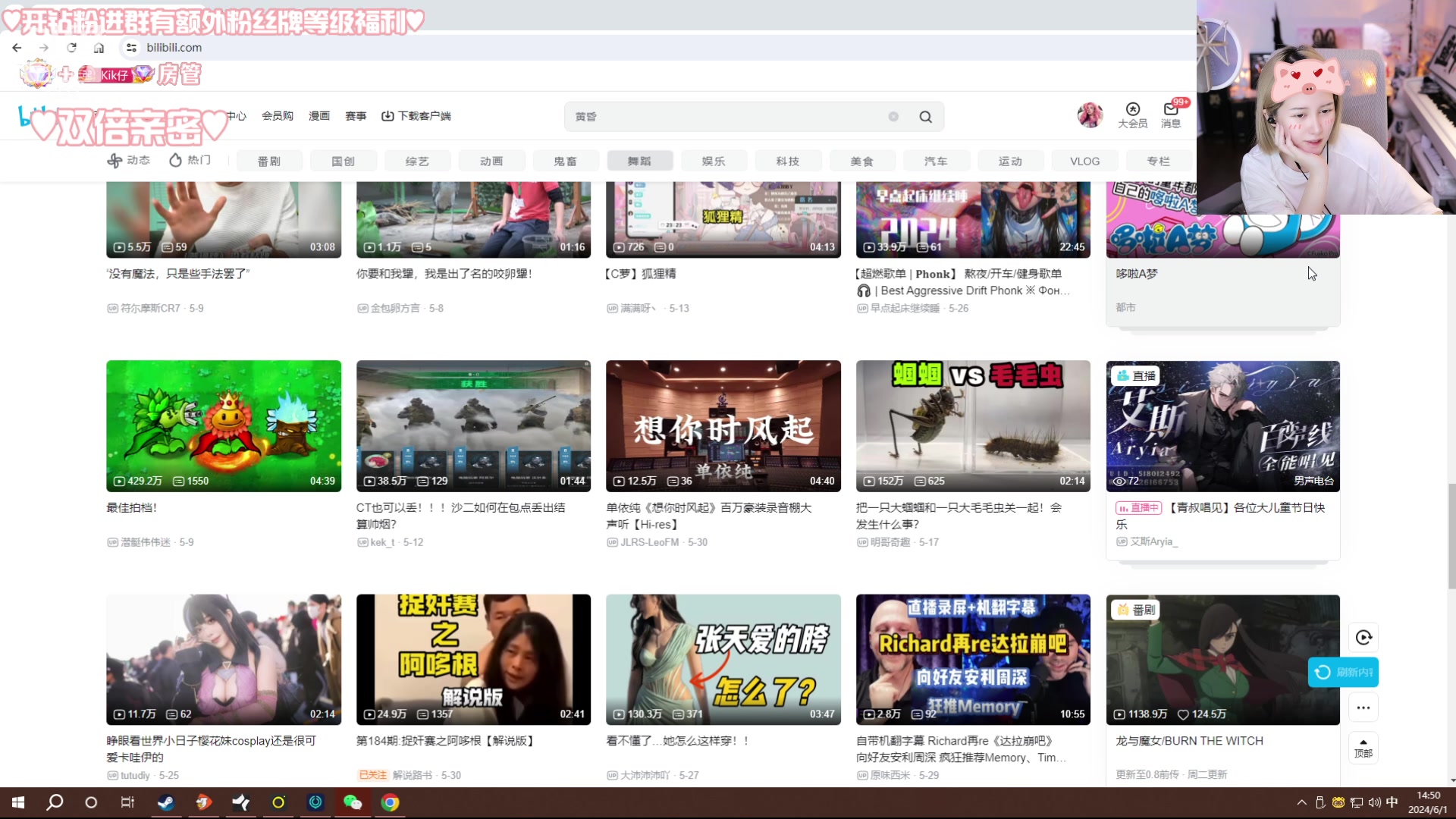Reload the page with the refresh icon
Image resolution: width=1456 pixels, height=819 pixels.
(71, 47)
